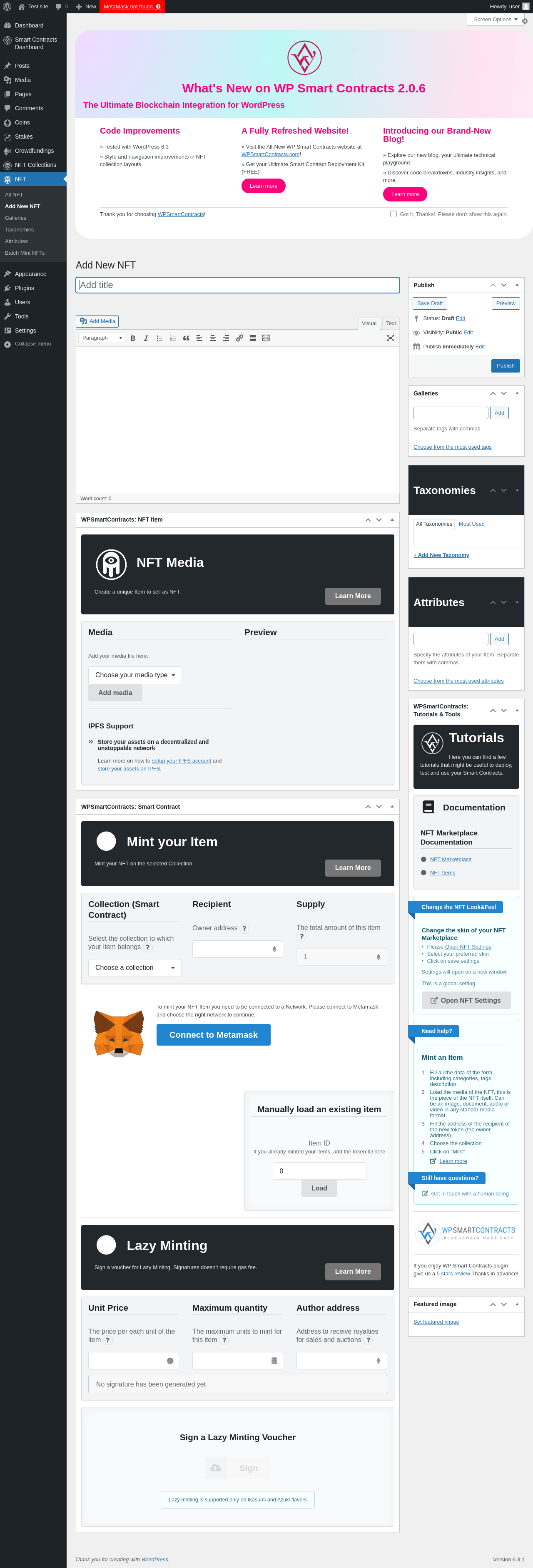This screenshot has width=533, height=1568.
Task: Open the 'Choose your media type' dropdown
Action: [x=135, y=675]
